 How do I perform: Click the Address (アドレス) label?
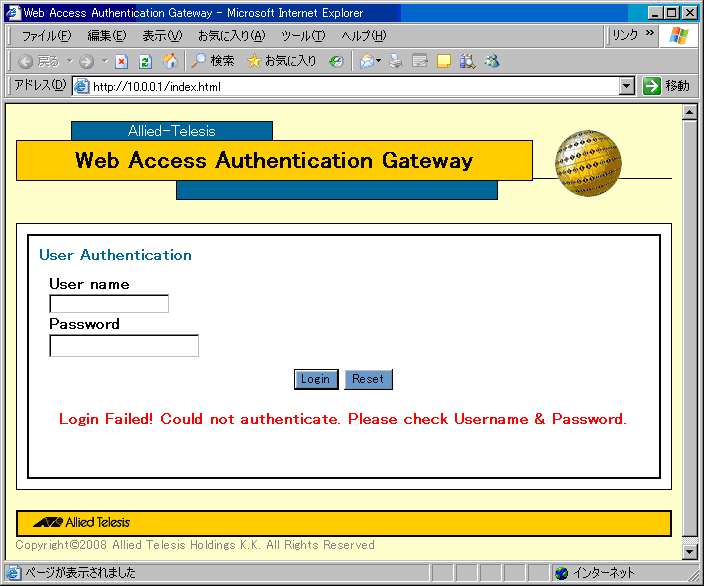tap(40, 85)
